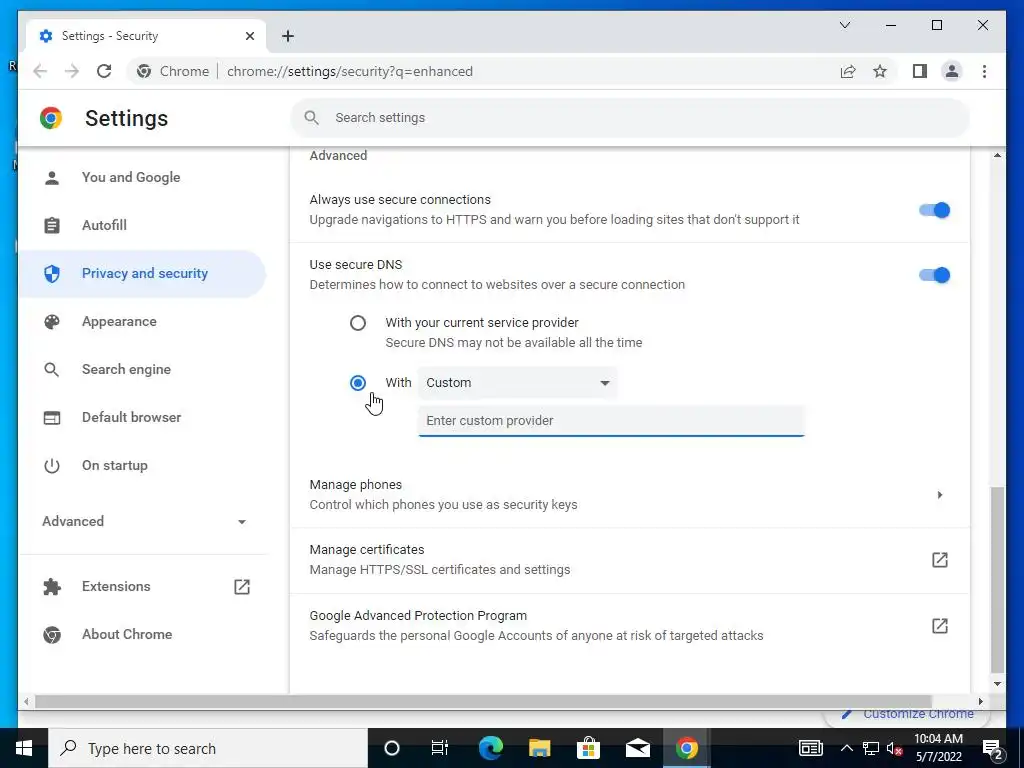Click scrollbar up arrow in settings

pyautogui.click(x=997, y=155)
